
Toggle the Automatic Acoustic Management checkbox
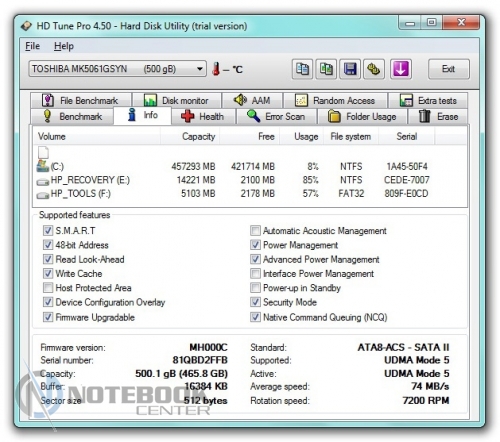tap(255, 230)
